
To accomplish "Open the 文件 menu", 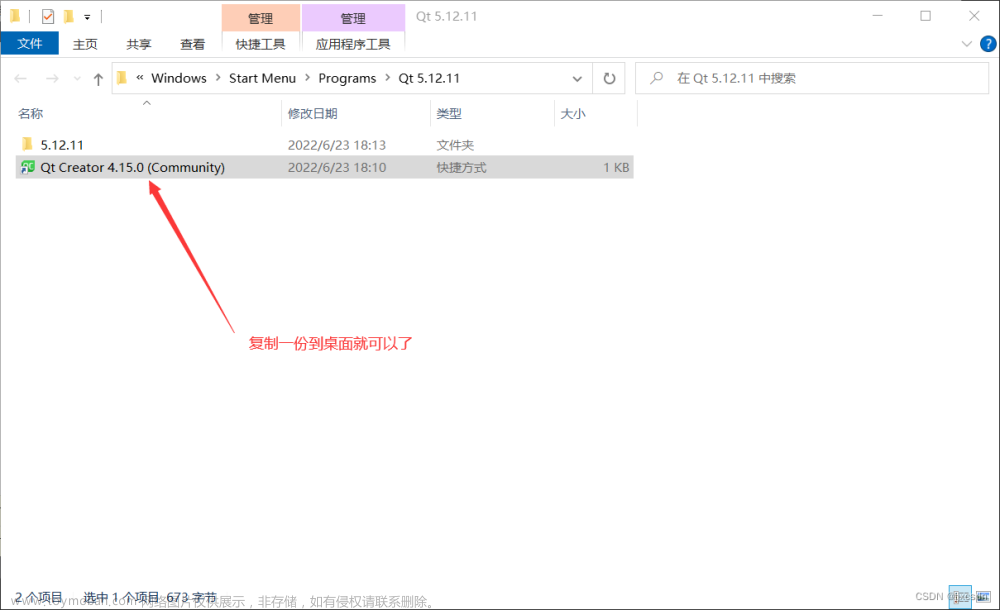I will (29, 43).
